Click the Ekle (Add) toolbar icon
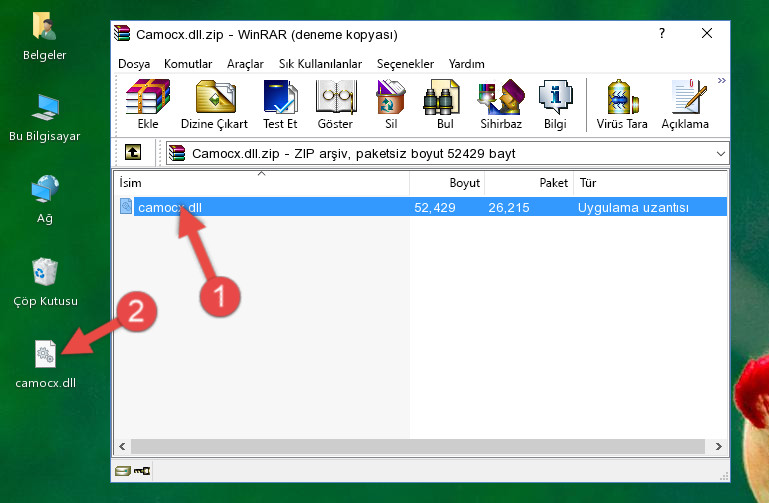 (x=148, y=104)
